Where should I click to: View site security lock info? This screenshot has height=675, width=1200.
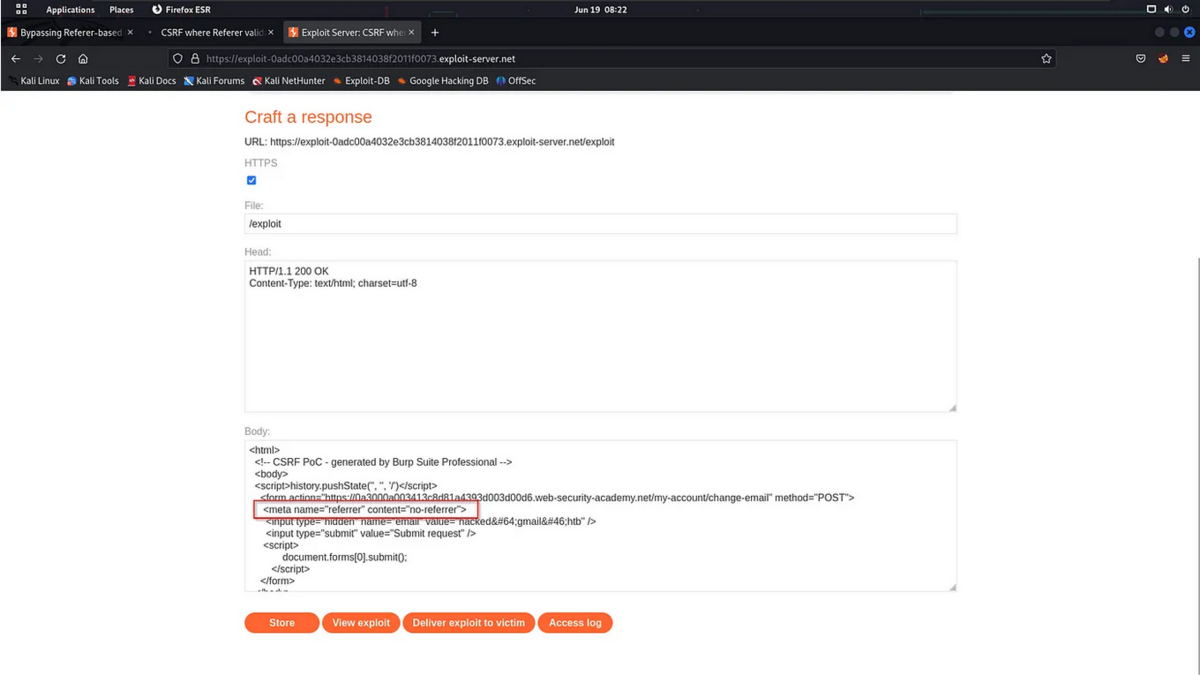(195, 59)
